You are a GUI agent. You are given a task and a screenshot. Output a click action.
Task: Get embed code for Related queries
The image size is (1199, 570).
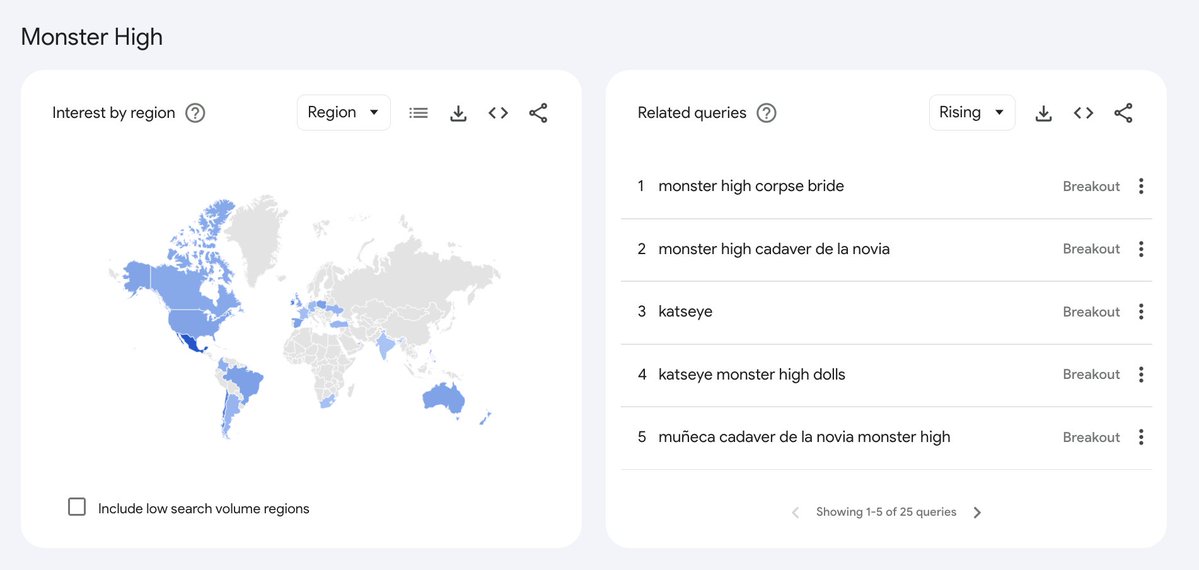(x=1084, y=113)
